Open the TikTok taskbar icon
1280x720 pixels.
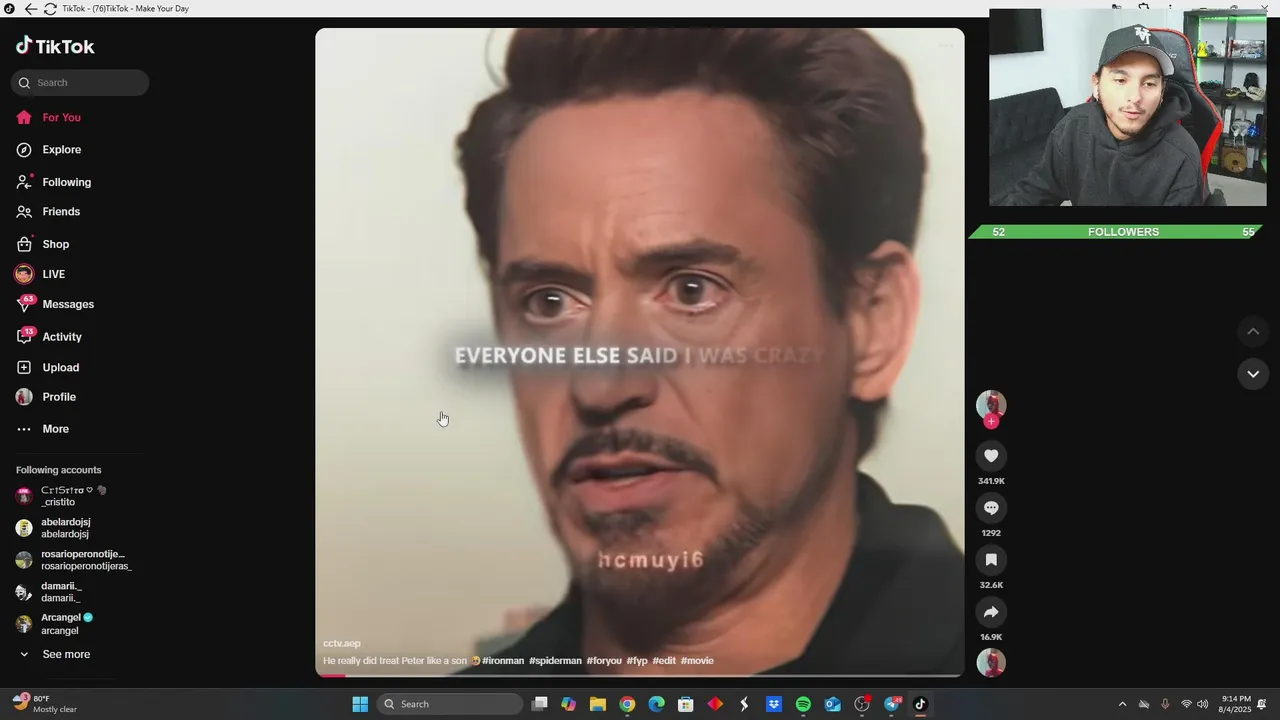(x=920, y=704)
